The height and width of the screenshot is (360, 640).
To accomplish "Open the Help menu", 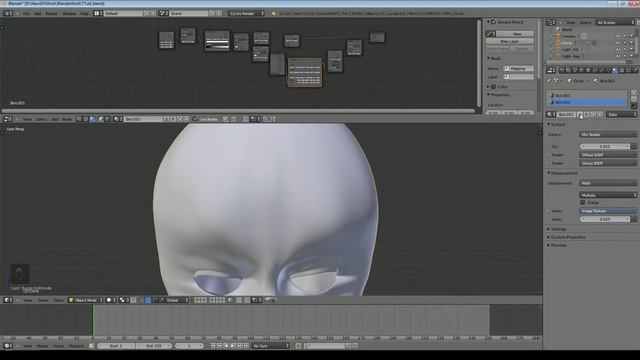I will point(84,13).
